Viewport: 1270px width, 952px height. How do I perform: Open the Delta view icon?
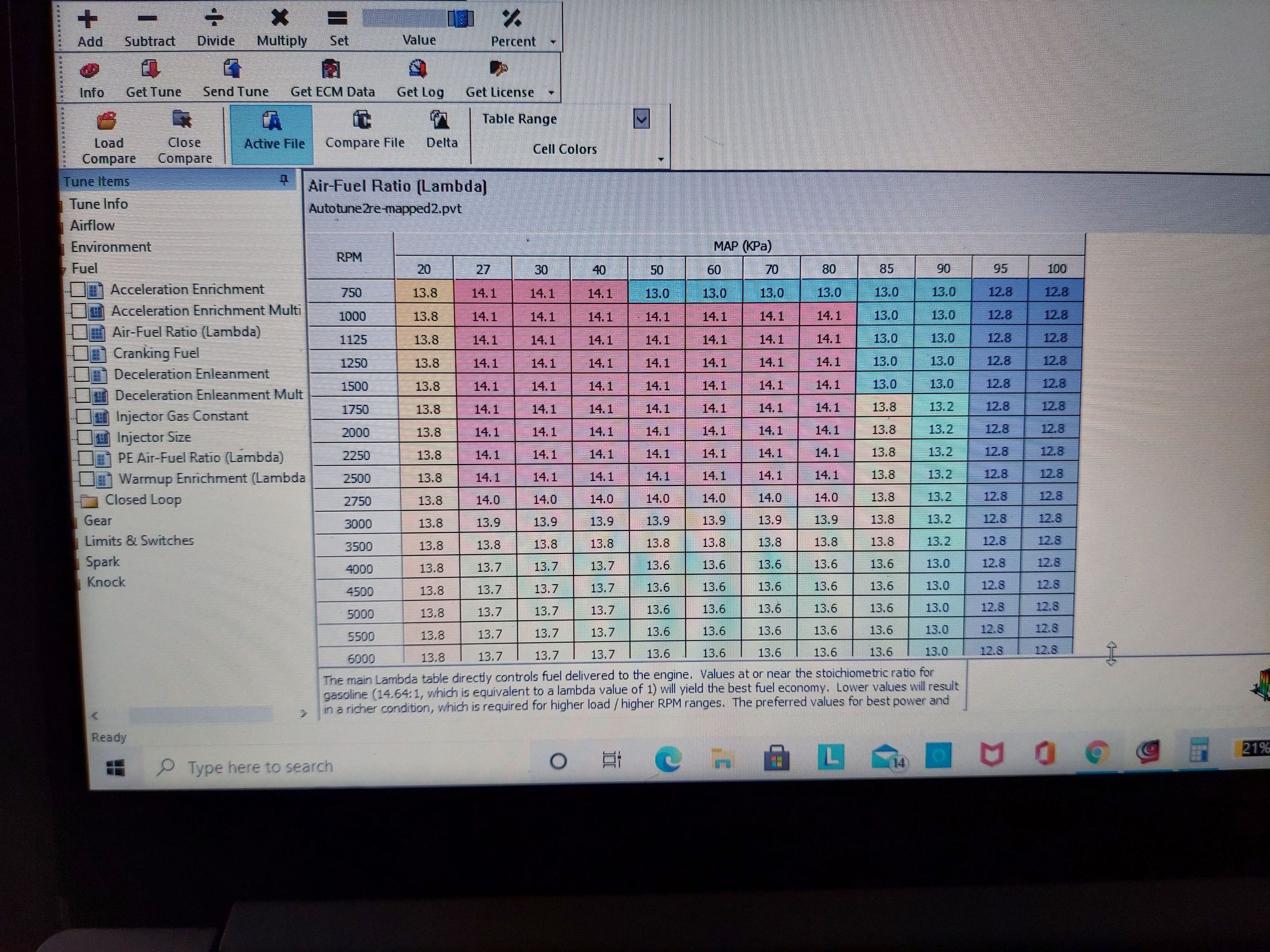point(439,121)
